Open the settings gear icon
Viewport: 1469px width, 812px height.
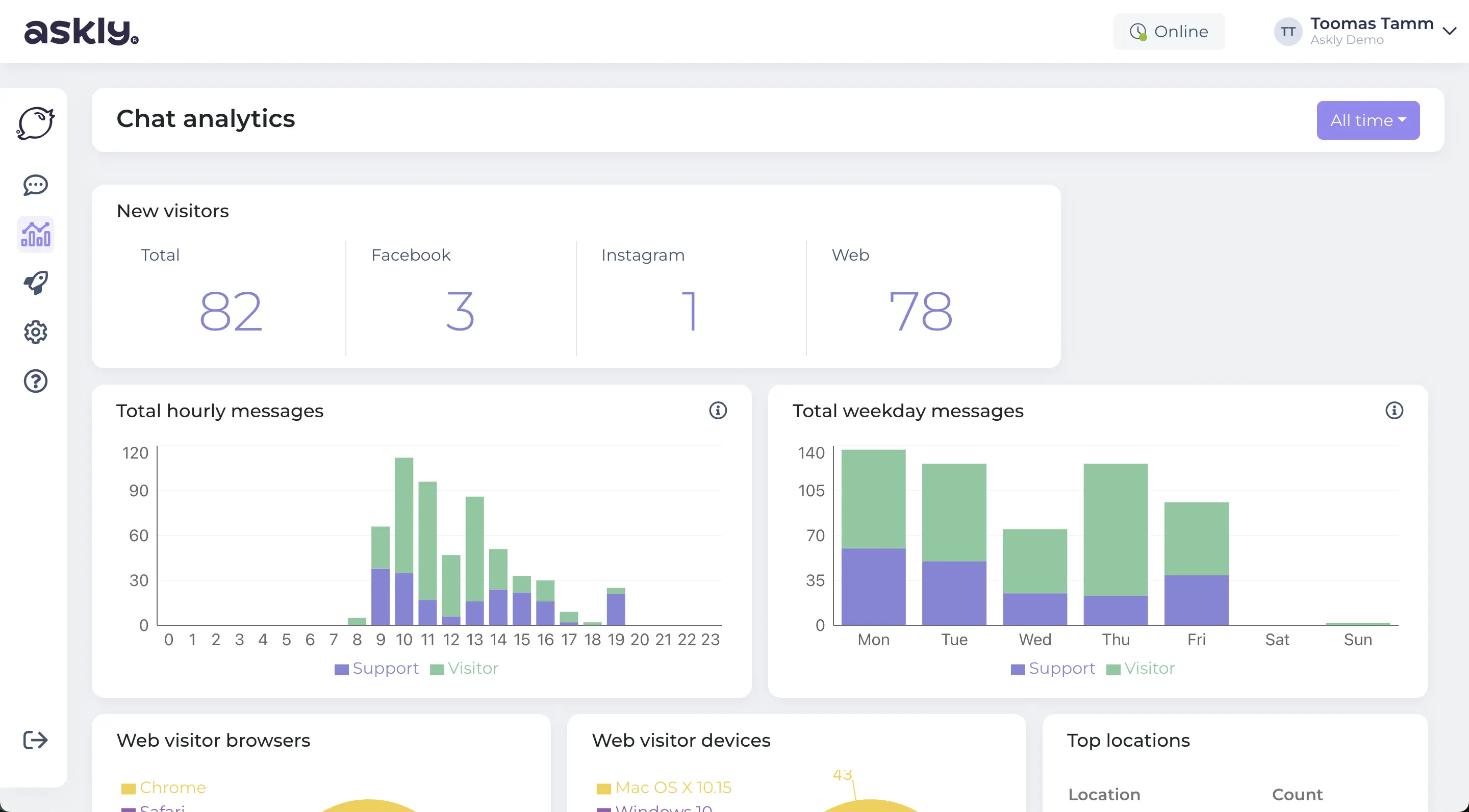tap(35, 332)
